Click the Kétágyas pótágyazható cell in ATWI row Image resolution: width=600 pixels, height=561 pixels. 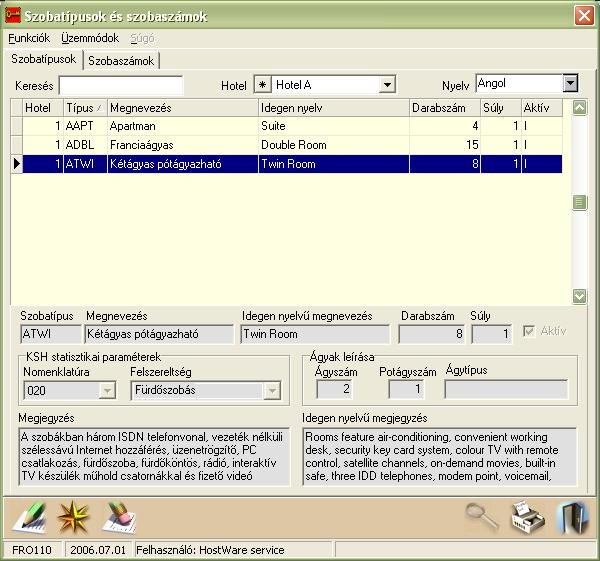coord(183,164)
